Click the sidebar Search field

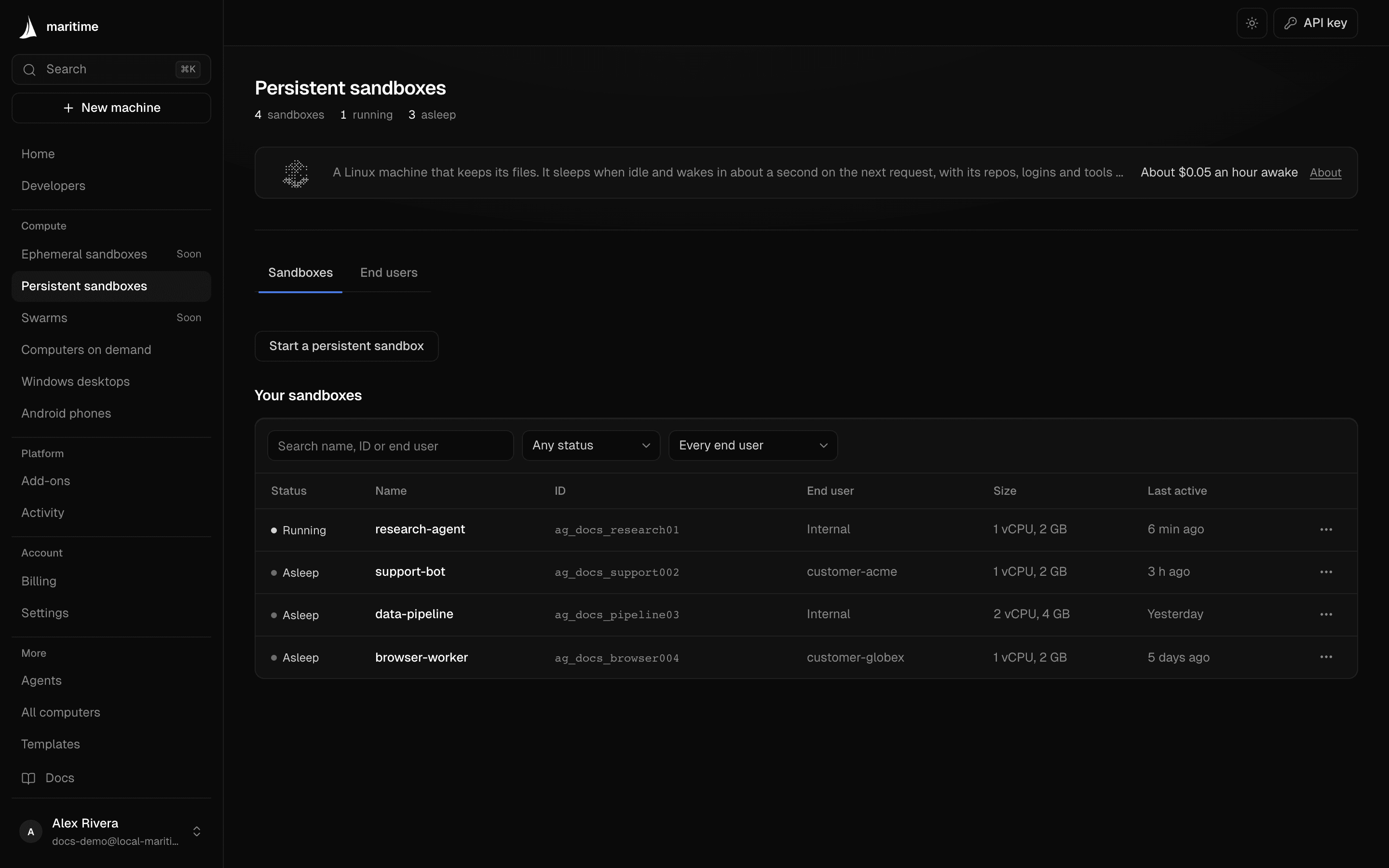[111, 69]
